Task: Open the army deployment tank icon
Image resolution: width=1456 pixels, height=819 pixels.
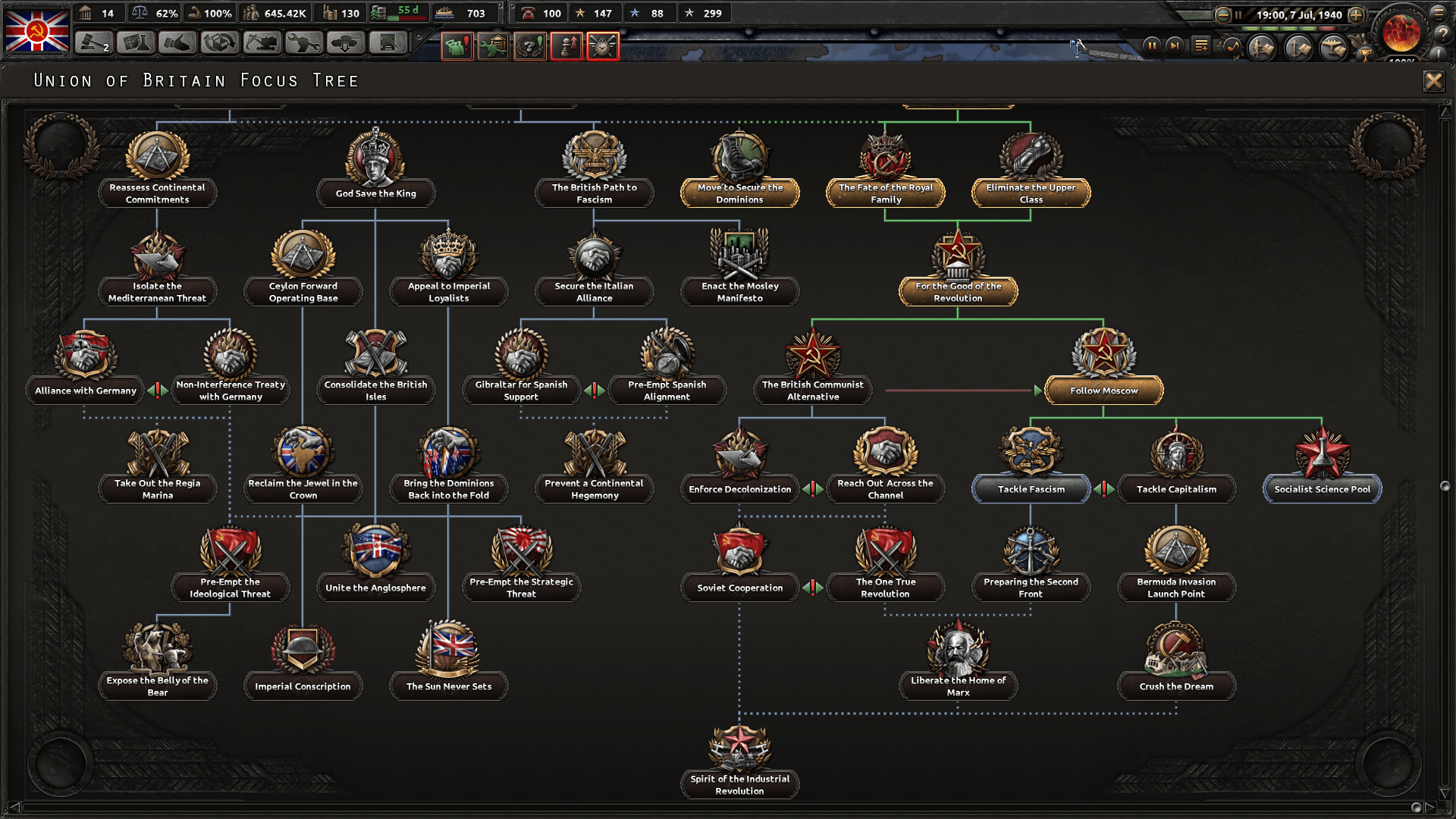Action: 346,45
